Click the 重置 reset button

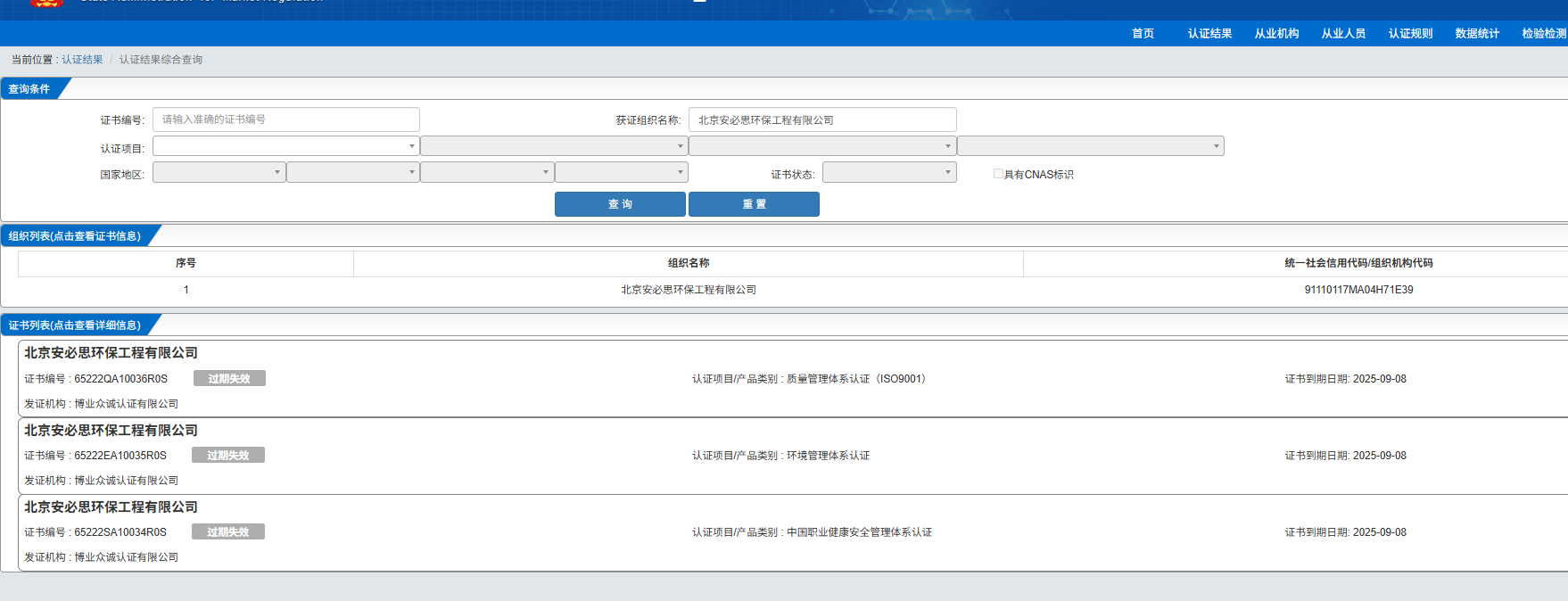pos(754,204)
